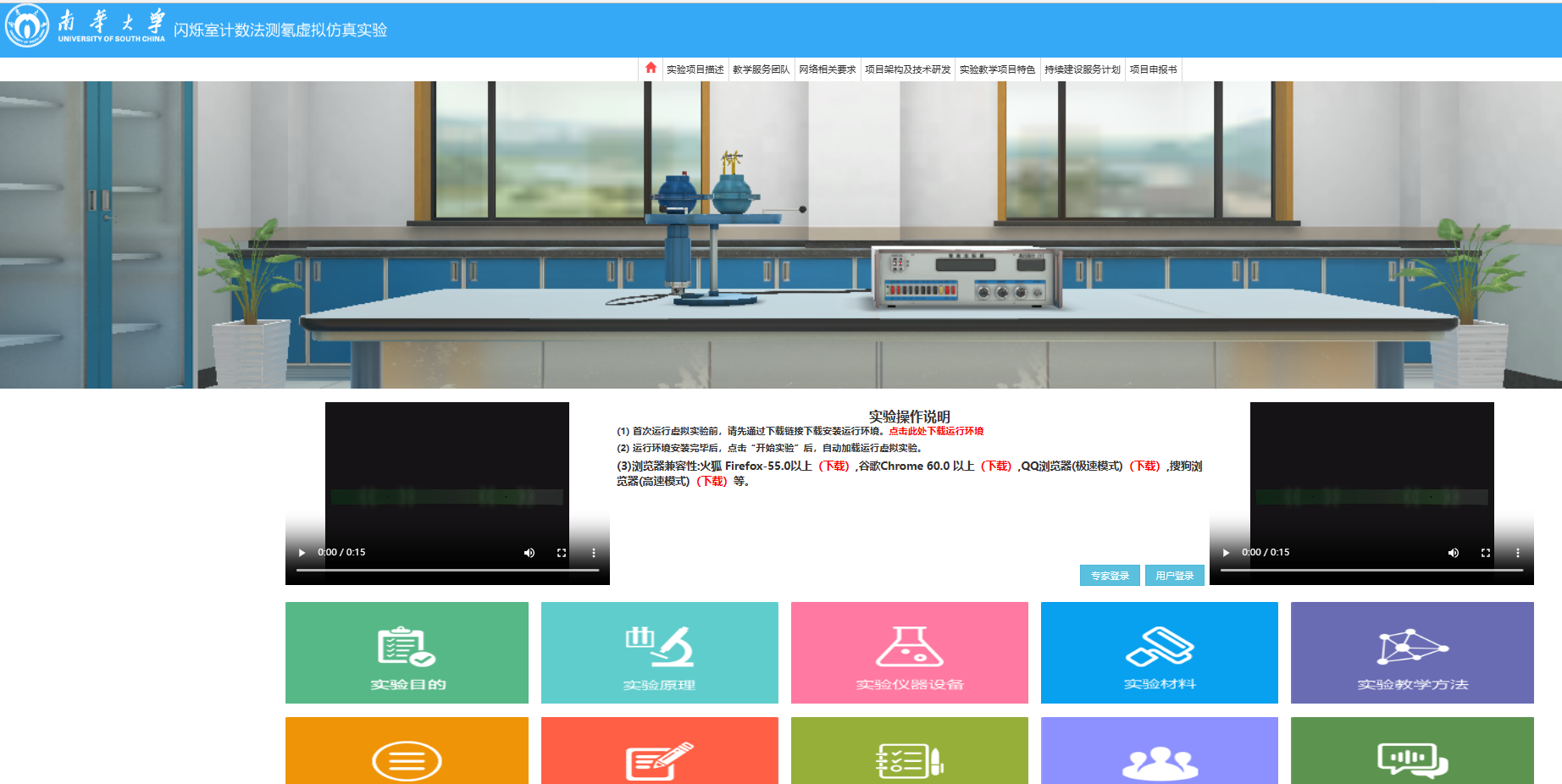Click the 专家登录 button

pos(1110,576)
